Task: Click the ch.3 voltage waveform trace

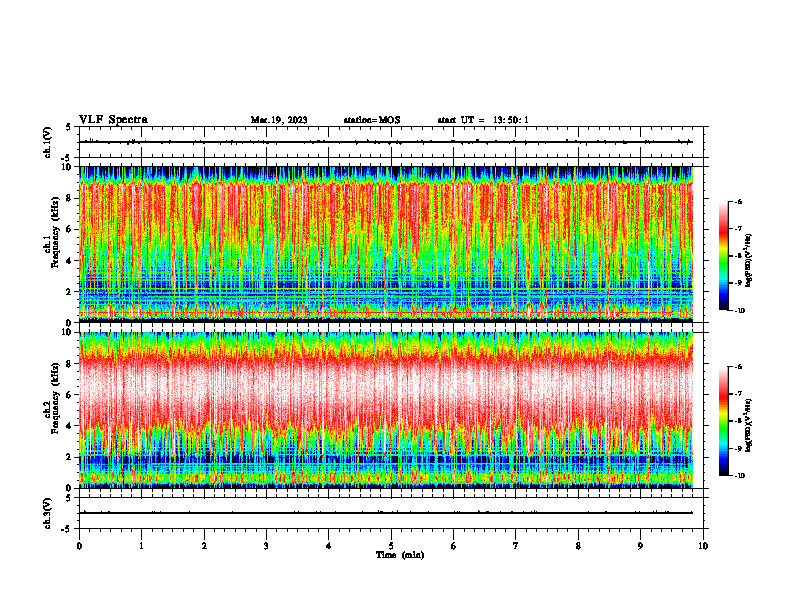Action: coord(386,513)
